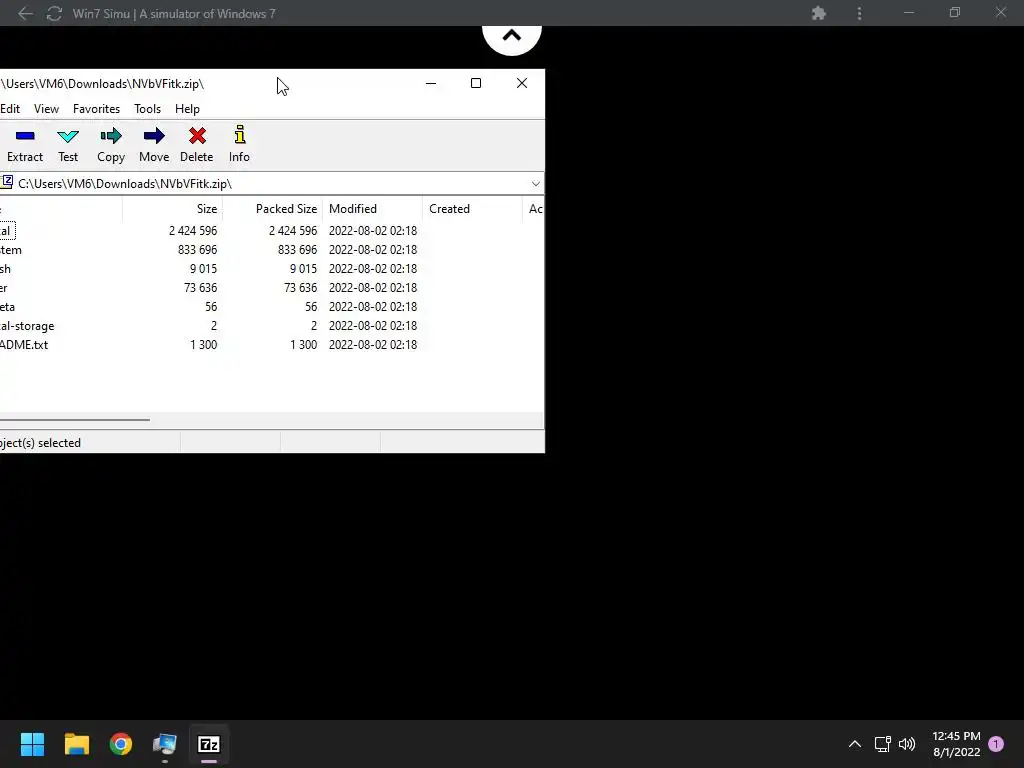Viewport: 1024px width, 768px height.
Task: Open the computer monitor taskbar app
Action: pyautogui.click(x=165, y=744)
